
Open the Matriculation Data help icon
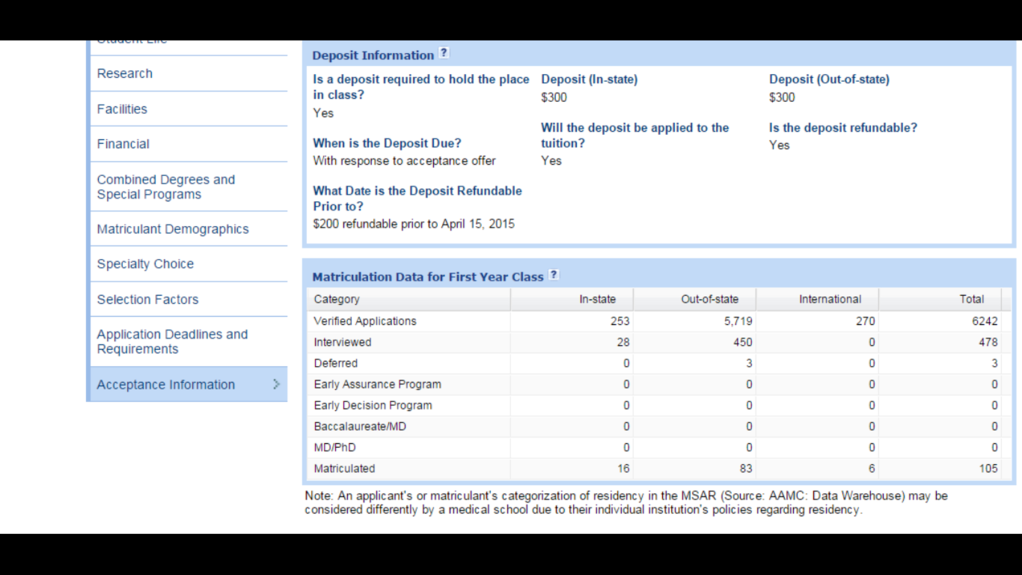[x=553, y=275]
